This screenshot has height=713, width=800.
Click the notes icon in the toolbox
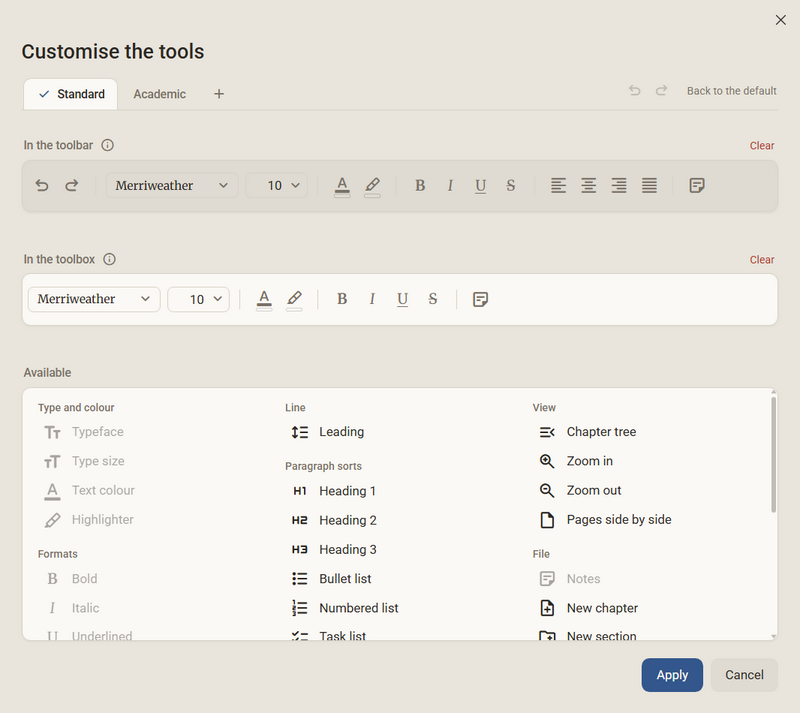(480, 299)
